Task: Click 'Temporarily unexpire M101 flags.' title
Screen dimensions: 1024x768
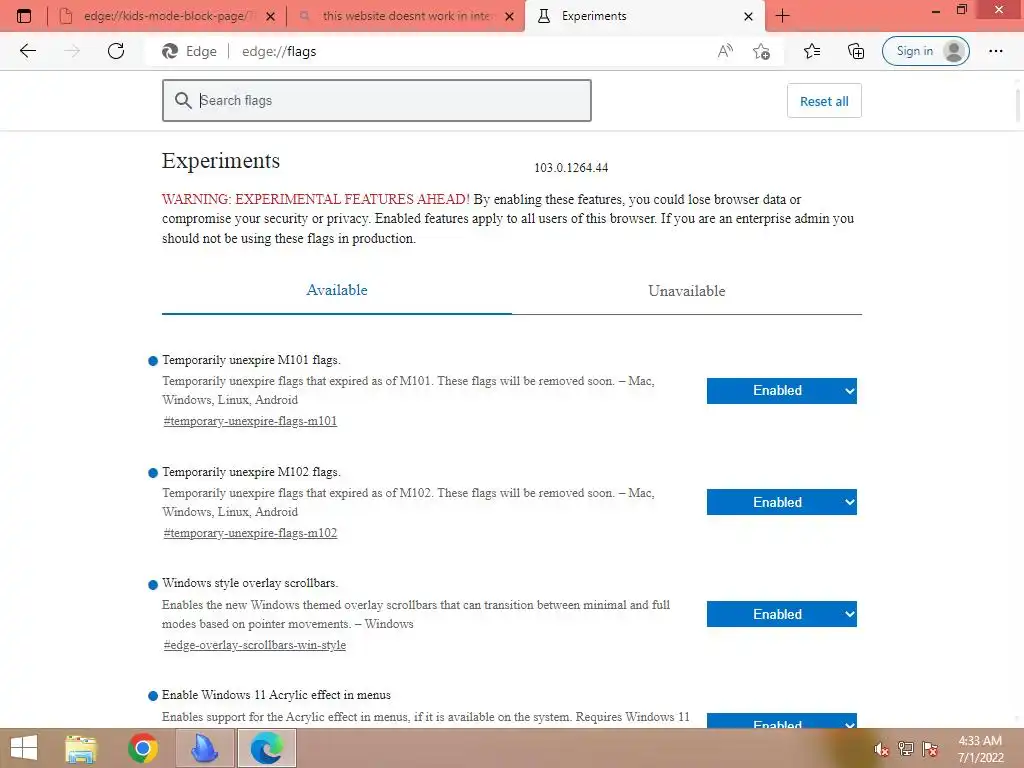Action: tap(251, 360)
